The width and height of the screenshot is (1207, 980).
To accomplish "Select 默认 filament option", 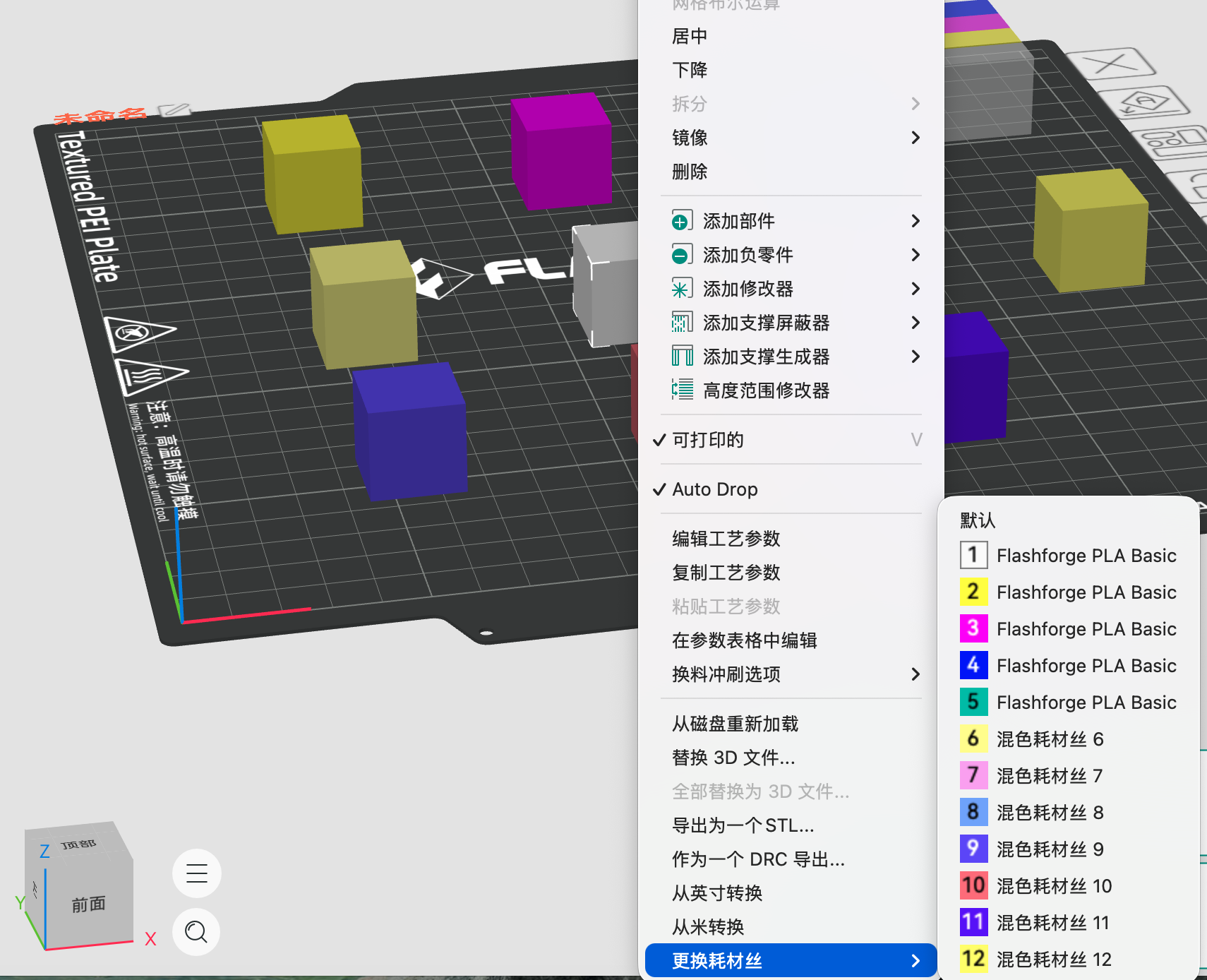I will [1069, 520].
